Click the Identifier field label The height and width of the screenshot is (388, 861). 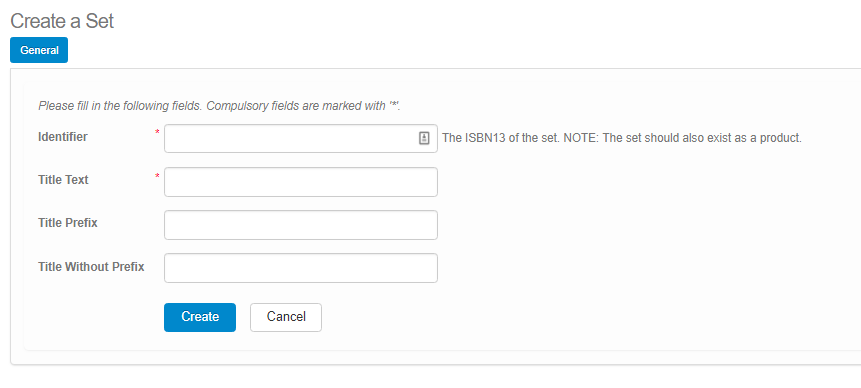[x=63, y=137]
